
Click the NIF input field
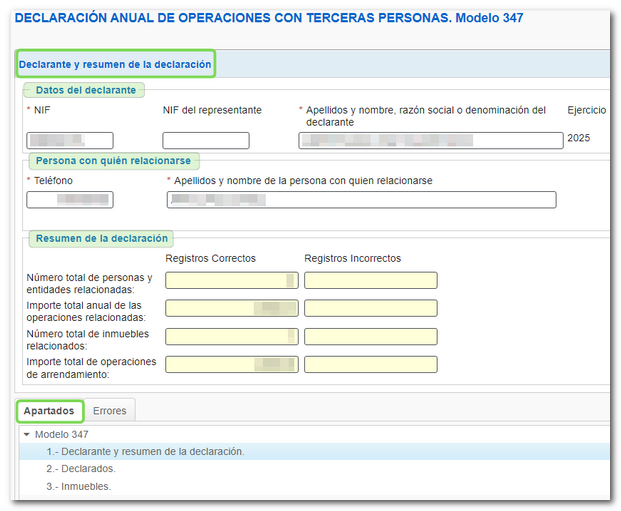click(70, 141)
